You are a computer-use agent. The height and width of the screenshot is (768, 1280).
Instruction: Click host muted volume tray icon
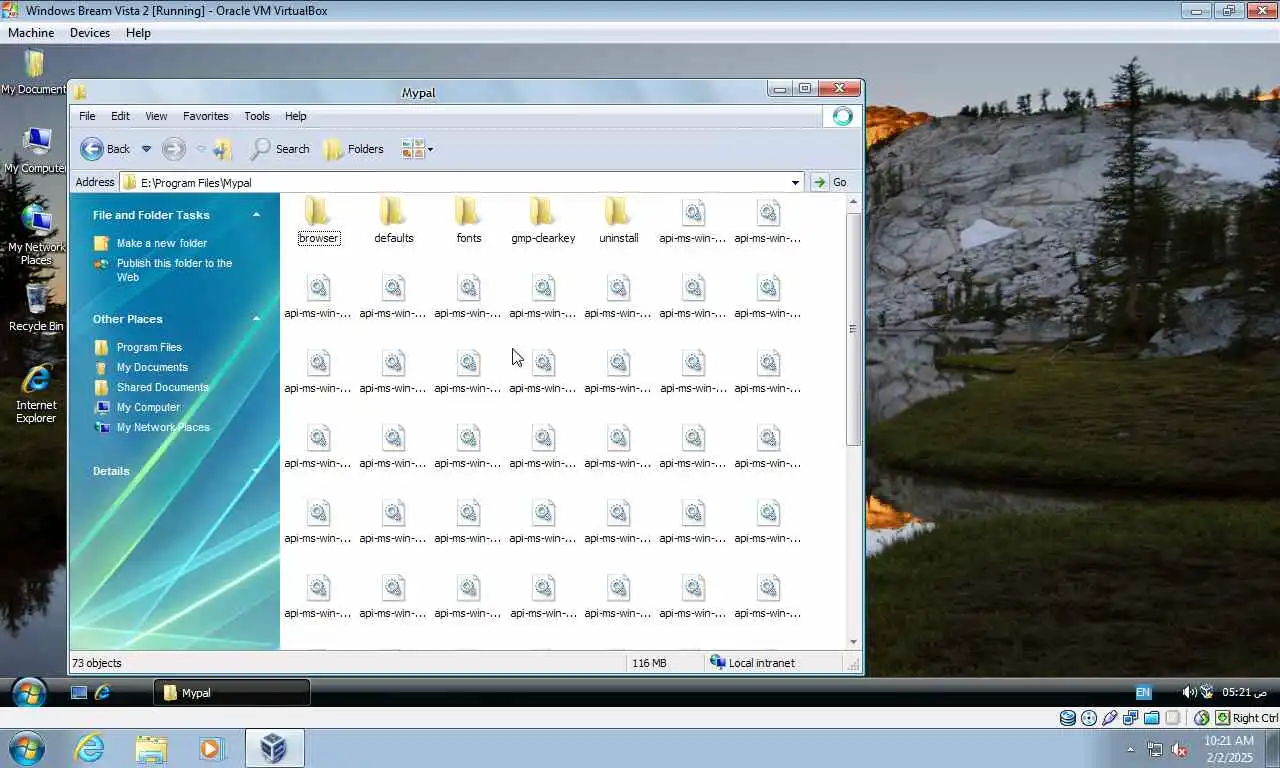click(x=1179, y=749)
